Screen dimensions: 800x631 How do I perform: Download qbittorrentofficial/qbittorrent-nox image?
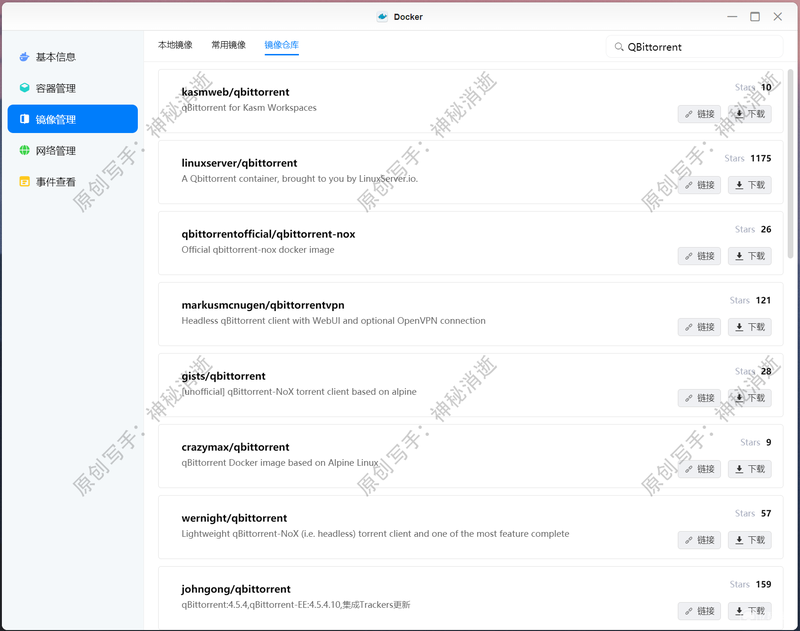pos(749,256)
